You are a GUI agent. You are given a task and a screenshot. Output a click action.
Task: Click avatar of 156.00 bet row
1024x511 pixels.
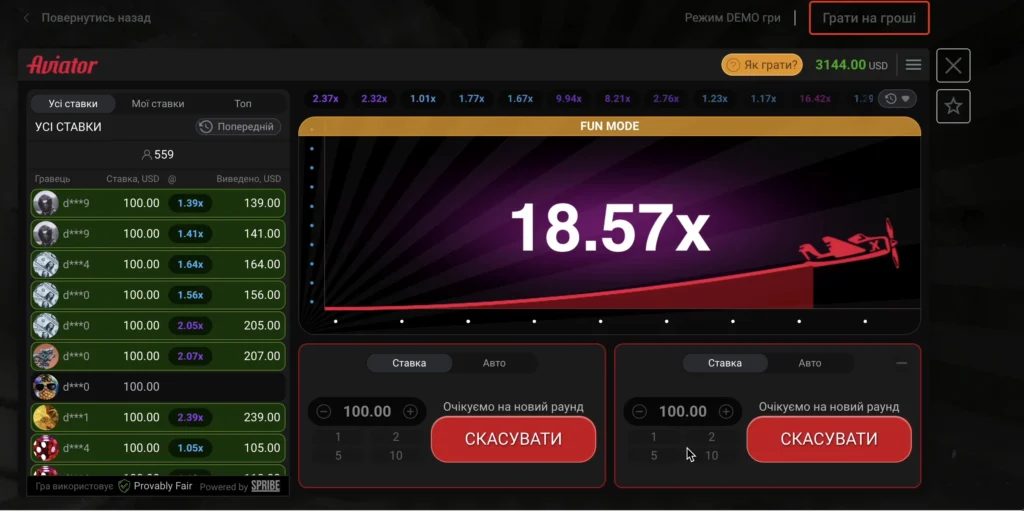[x=46, y=295]
